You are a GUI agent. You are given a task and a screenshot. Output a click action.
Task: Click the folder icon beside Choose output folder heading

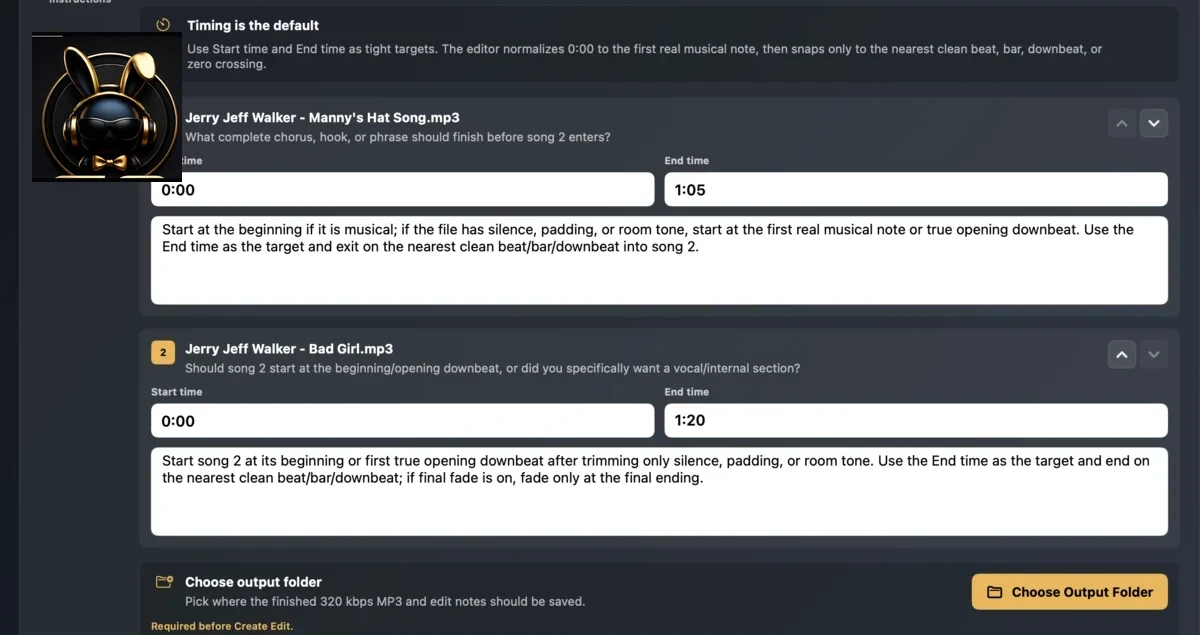[164, 582]
